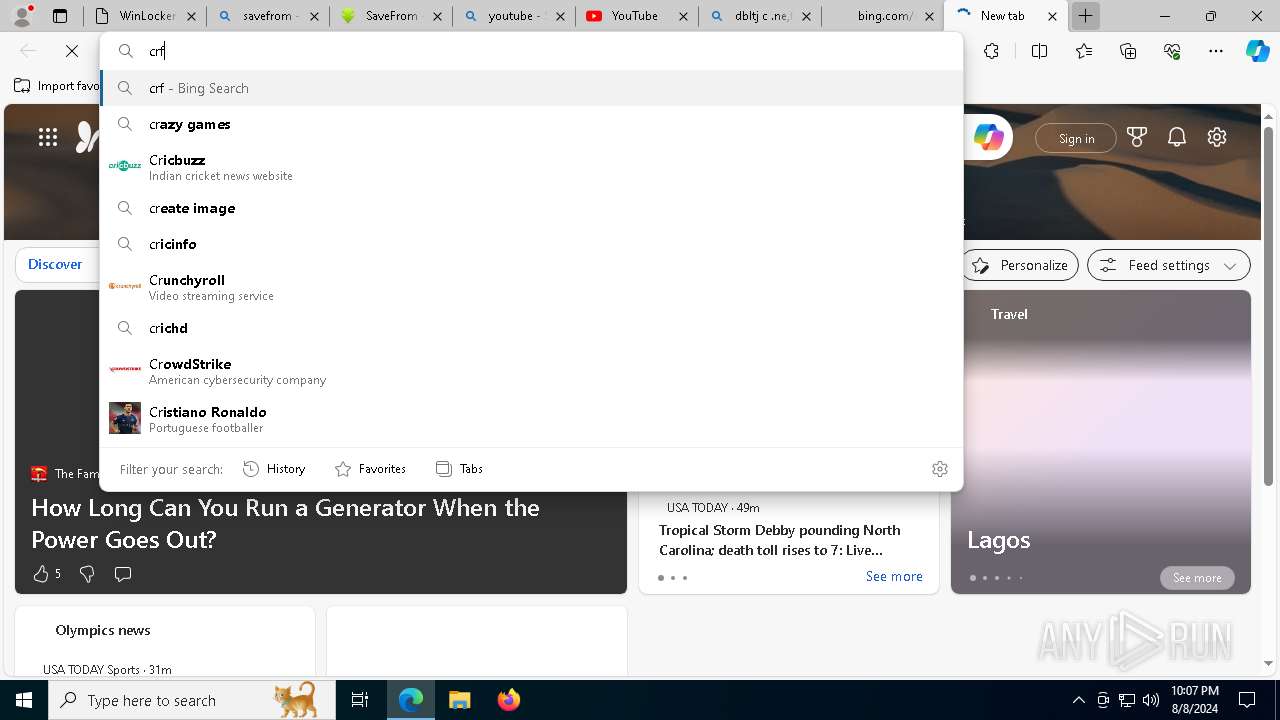Click See more on Lagos card
Screen dimensions: 1280x720
coord(1197,578)
